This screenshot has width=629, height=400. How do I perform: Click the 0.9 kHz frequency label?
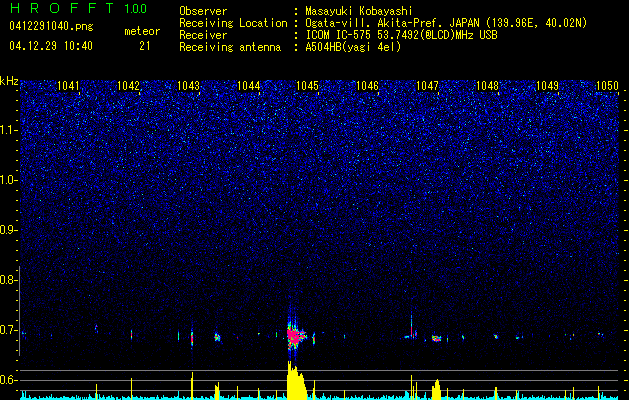[8, 230]
